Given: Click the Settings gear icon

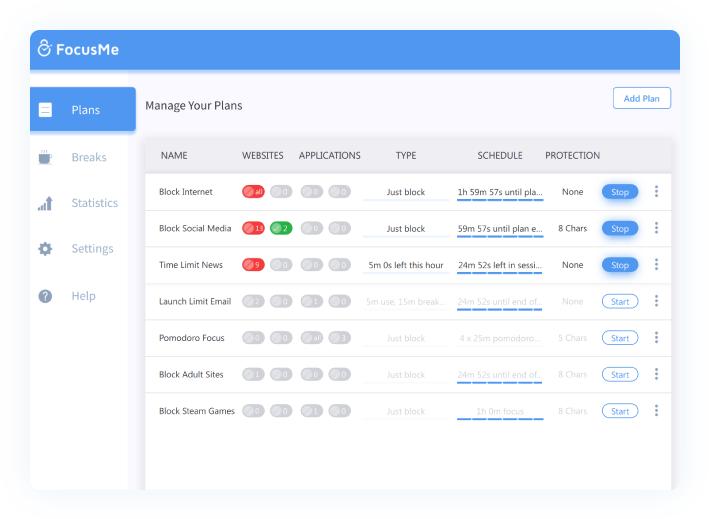Looking at the screenshot, I should point(45,249).
